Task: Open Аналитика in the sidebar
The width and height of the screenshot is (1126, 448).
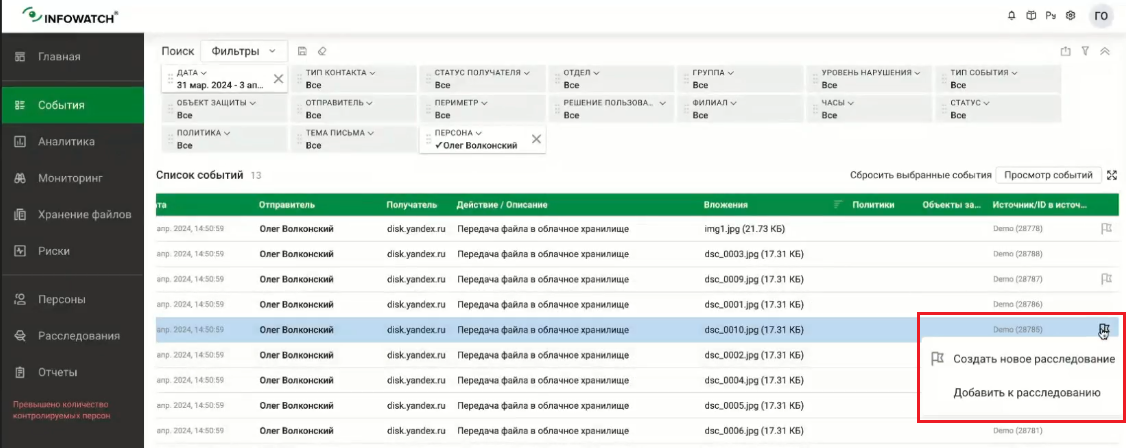Action: pyautogui.click(x=66, y=142)
